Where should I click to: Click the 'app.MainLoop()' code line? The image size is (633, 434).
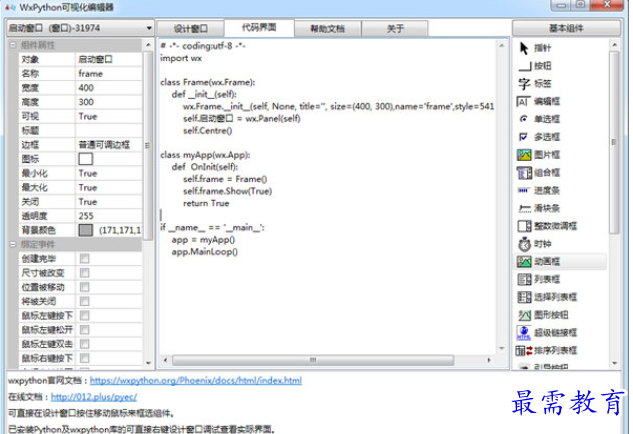205,252
